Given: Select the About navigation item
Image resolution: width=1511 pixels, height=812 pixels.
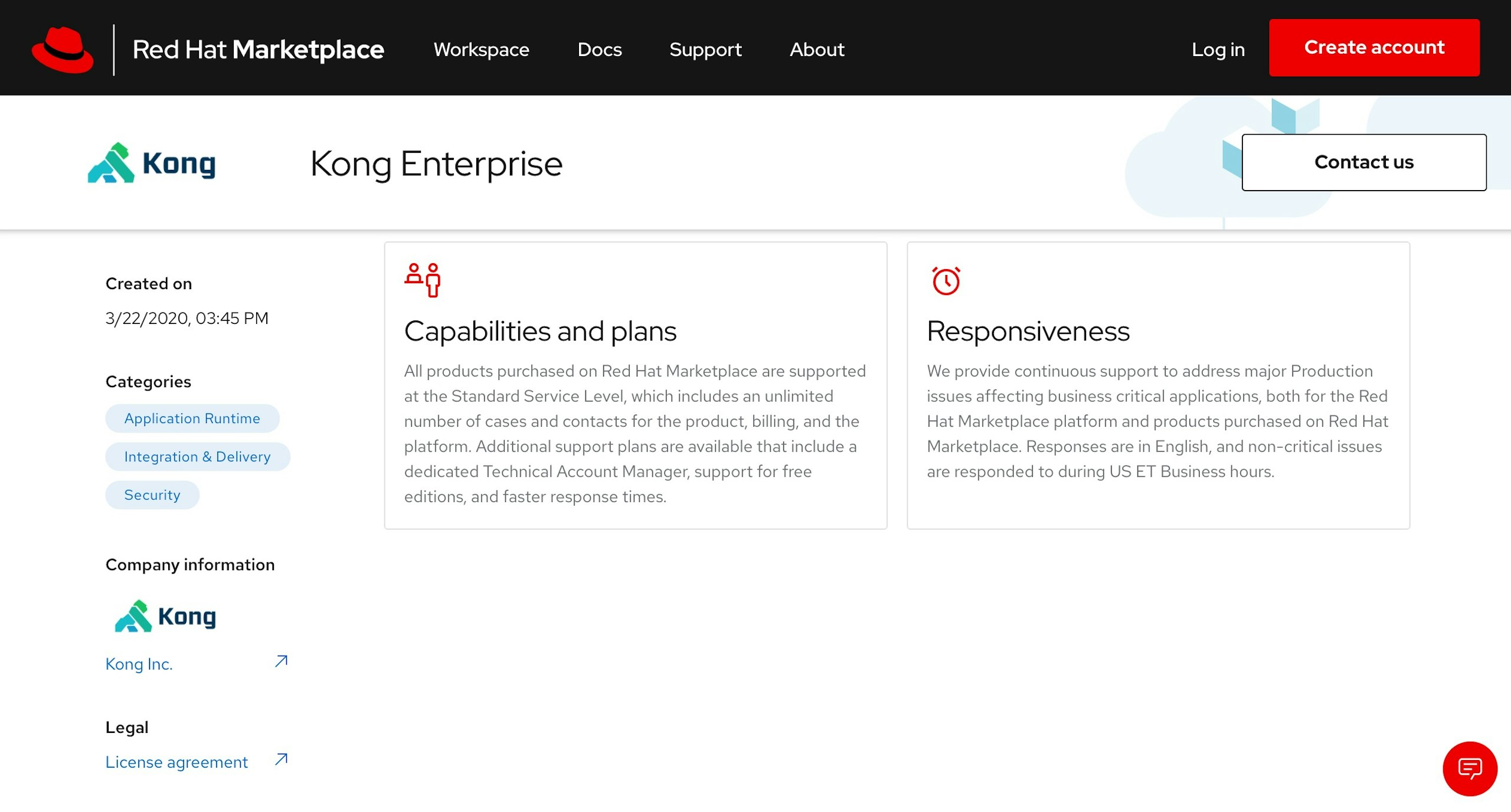Looking at the screenshot, I should tap(817, 50).
